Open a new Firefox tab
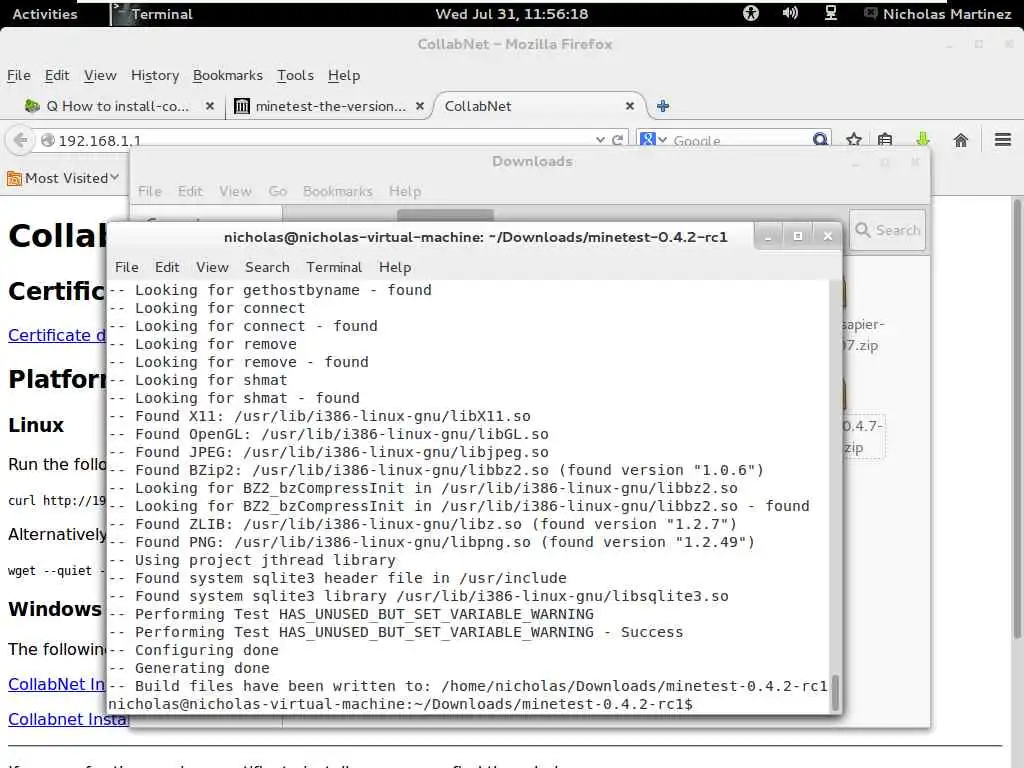This screenshot has height=768, width=1024. click(663, 106)
